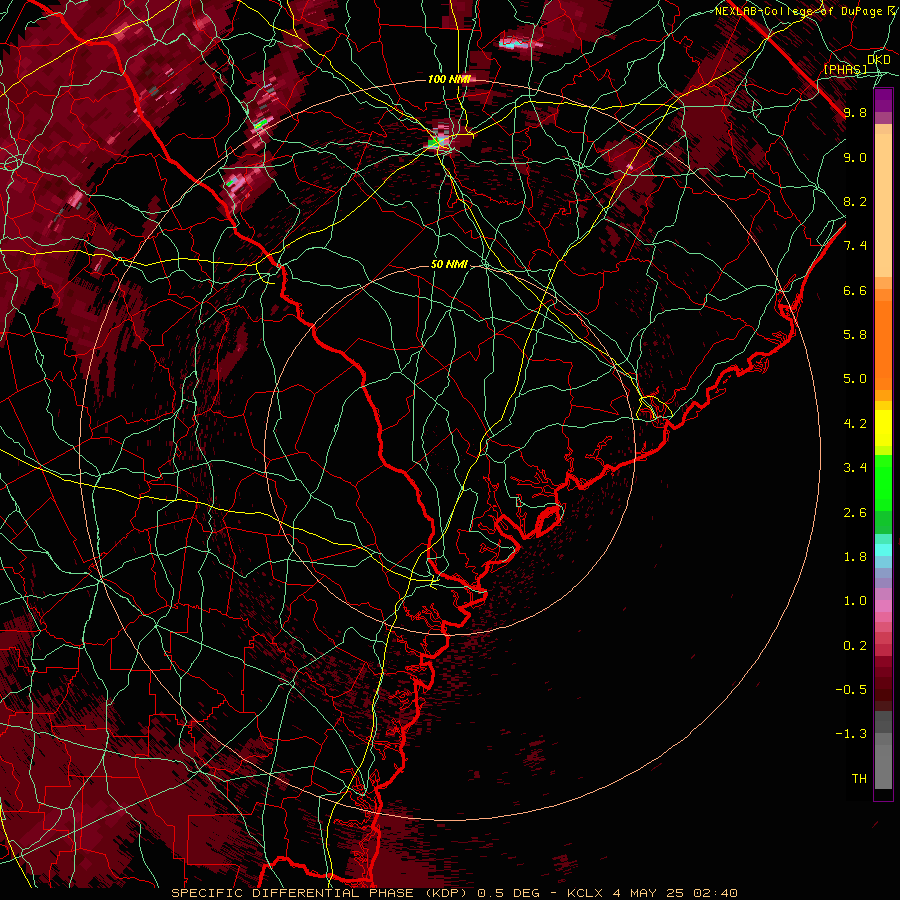The height and width of the screenshot is (900, 900).
Task: Select the orange color bar segment
Action: click(883, 344)
